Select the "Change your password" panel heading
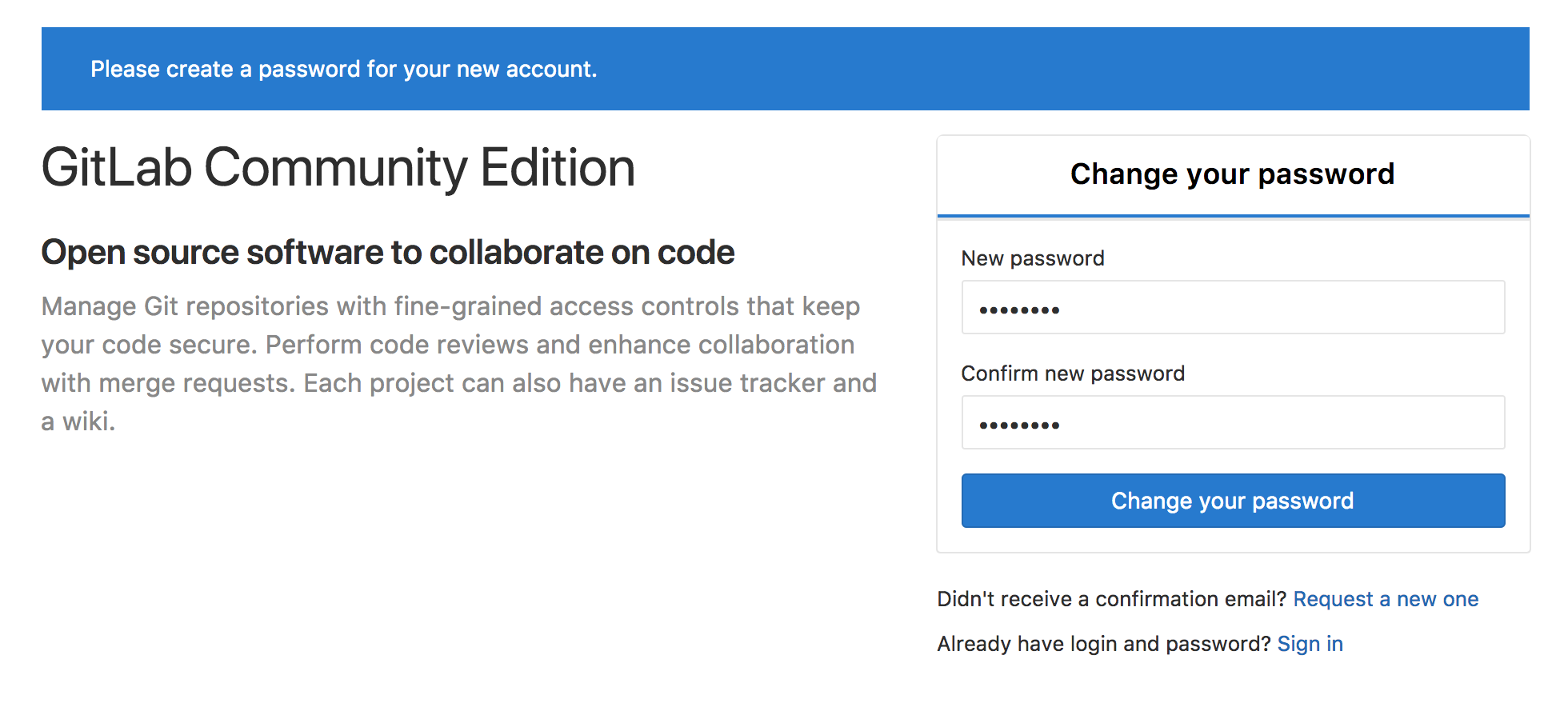Screen dimensions: 1568x707 [1232, 174]
